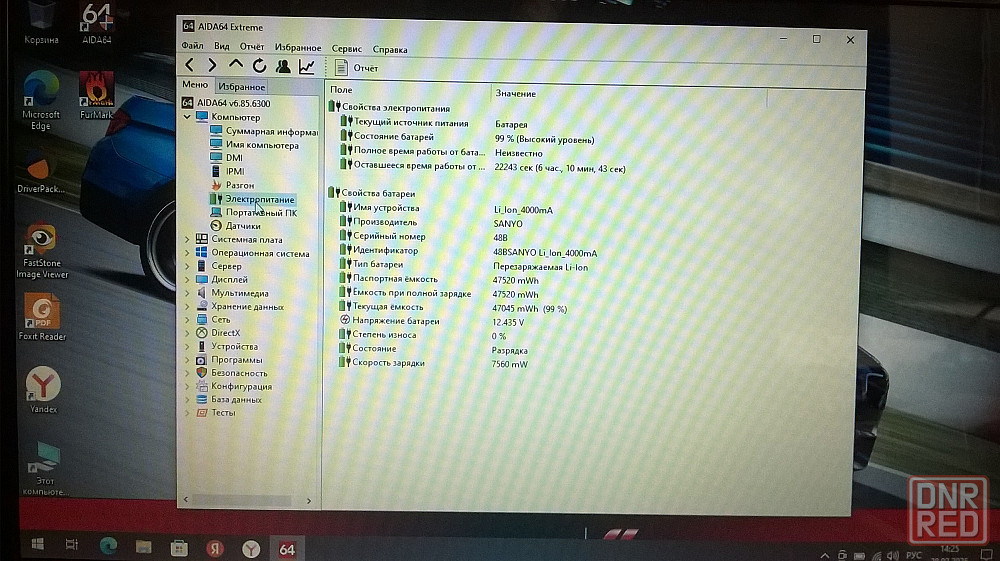Open the Вид menu
1000x561 pixels.
coord(221,46)
